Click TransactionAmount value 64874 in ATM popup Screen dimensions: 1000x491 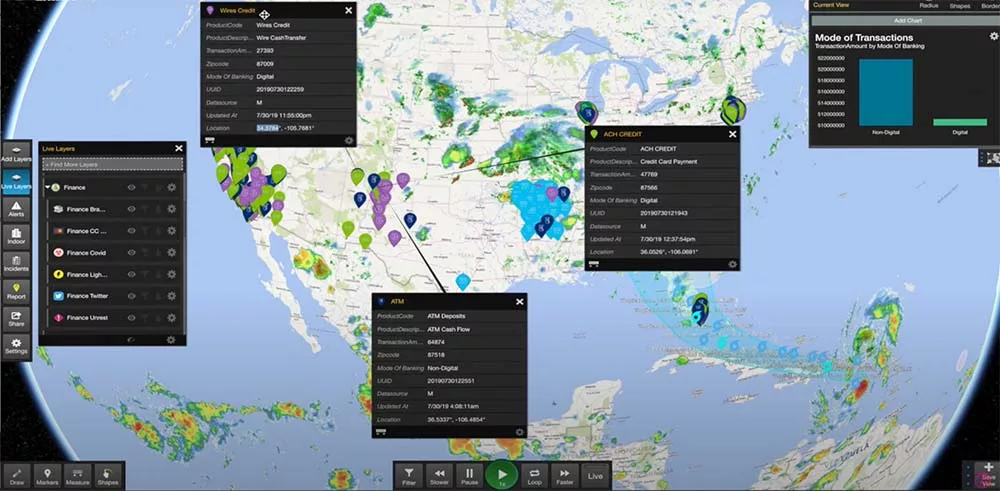click(x=436, y=342)
